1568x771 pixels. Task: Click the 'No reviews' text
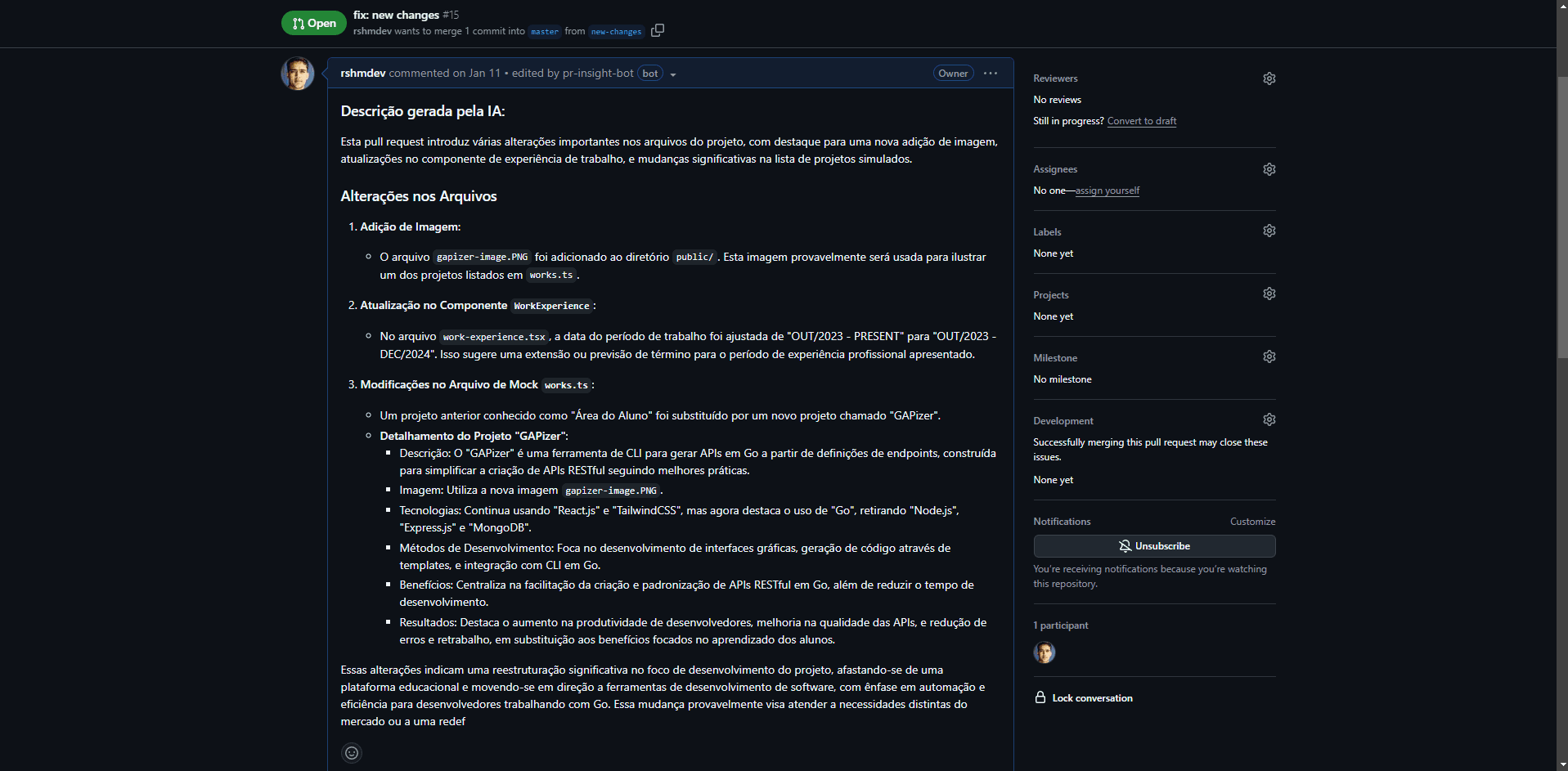(1057, 100)
